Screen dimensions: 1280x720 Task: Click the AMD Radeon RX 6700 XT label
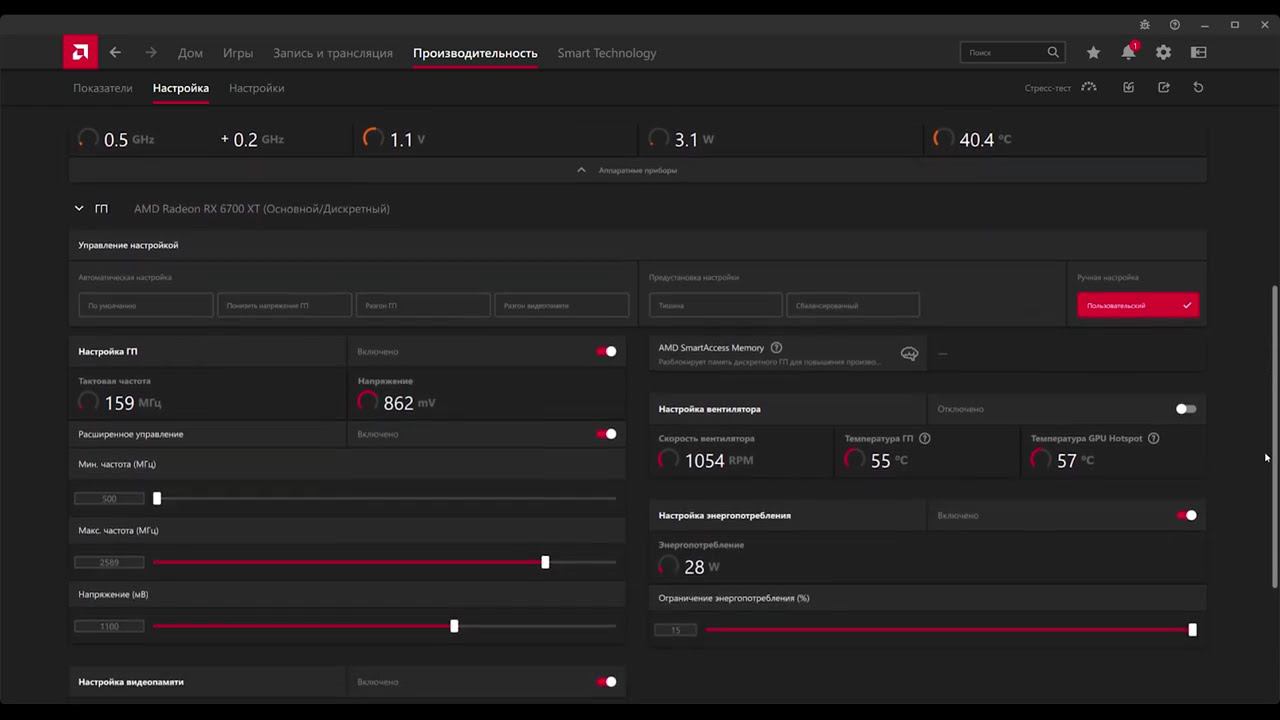point(262,208)
